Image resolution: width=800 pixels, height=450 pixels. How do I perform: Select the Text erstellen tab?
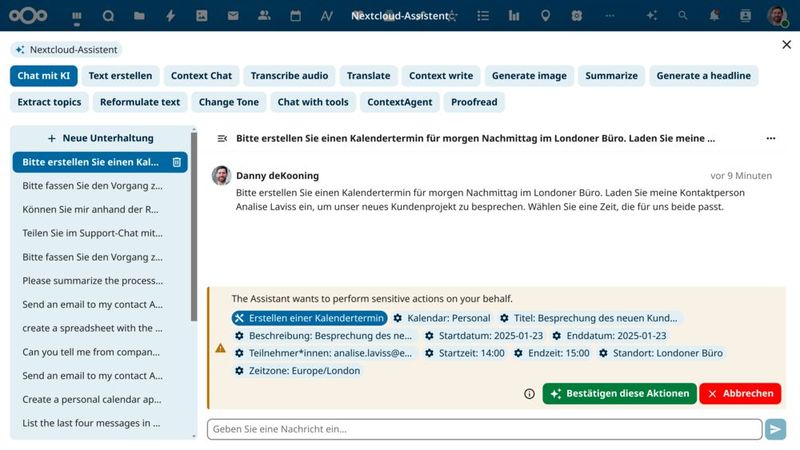click(x=120, y=76)
